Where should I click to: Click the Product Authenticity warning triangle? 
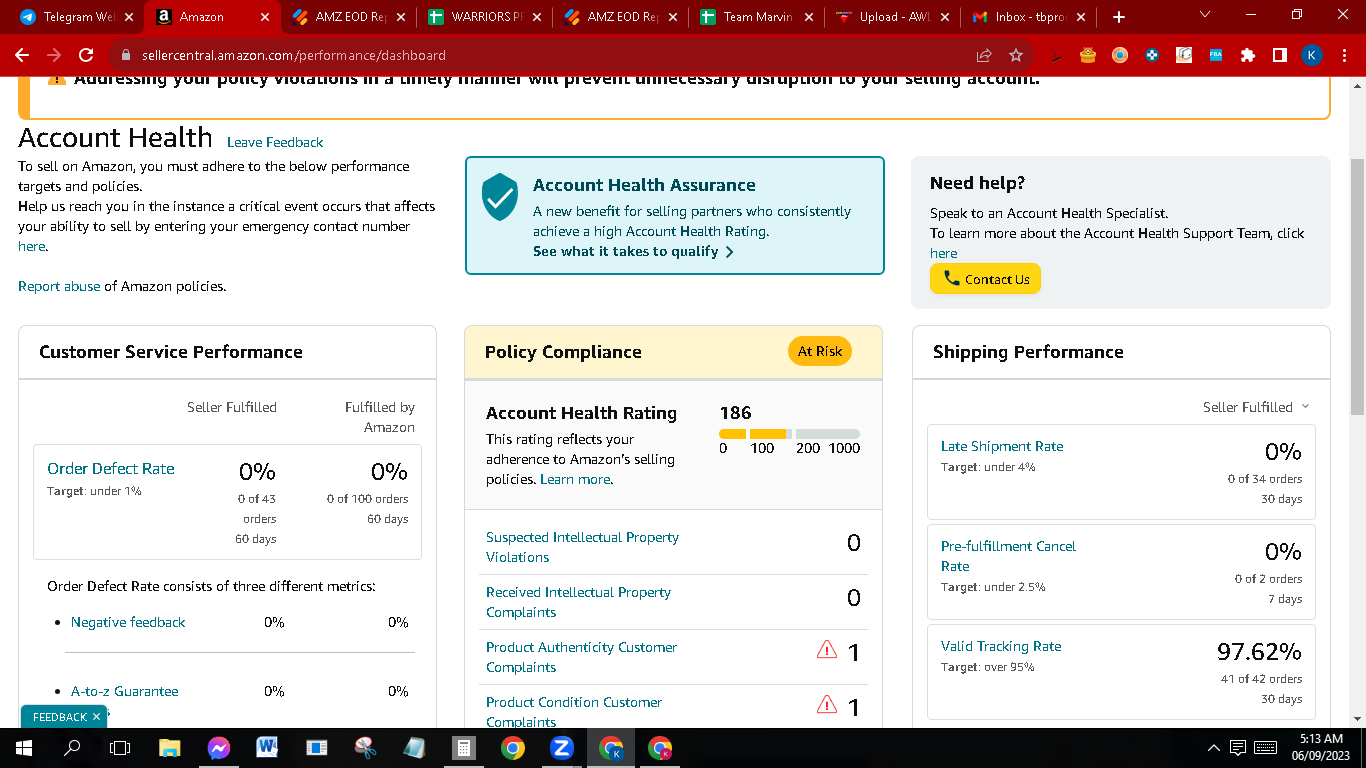pyautogui.click(x=827, y=650)
